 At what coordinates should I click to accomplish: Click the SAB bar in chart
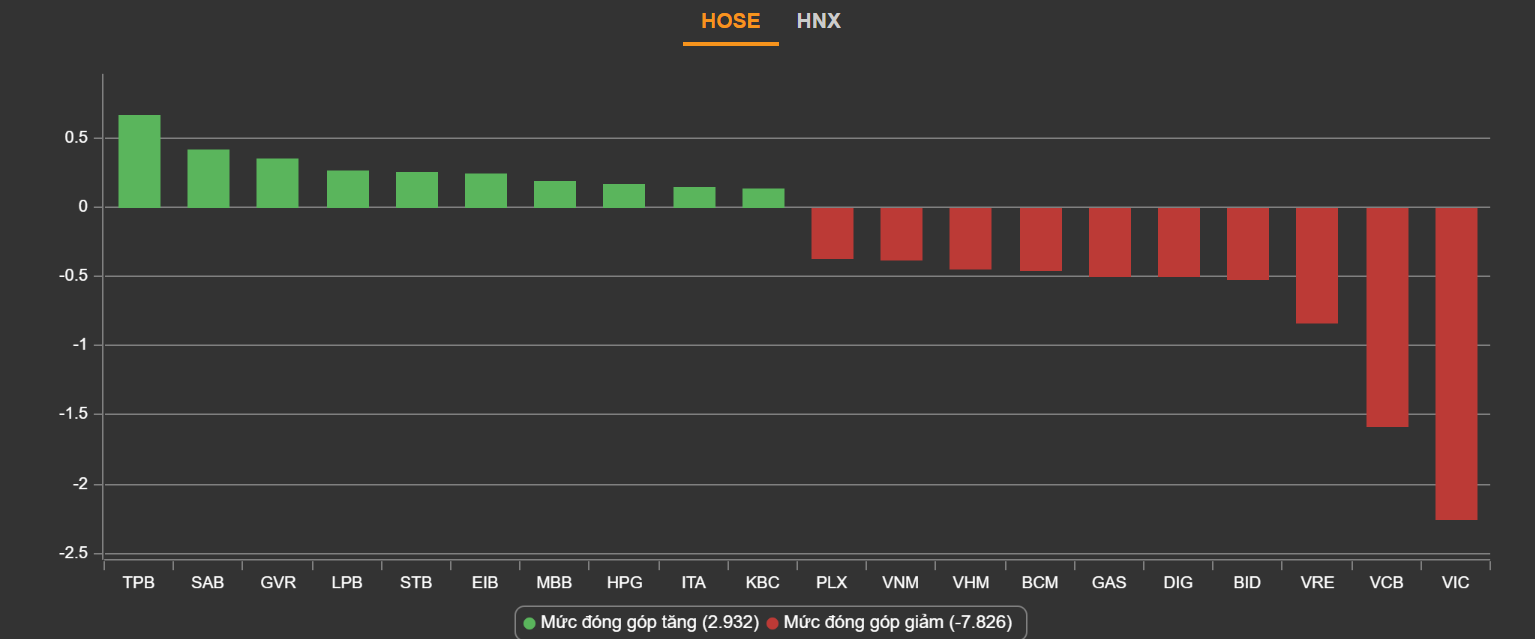[208, 178]
